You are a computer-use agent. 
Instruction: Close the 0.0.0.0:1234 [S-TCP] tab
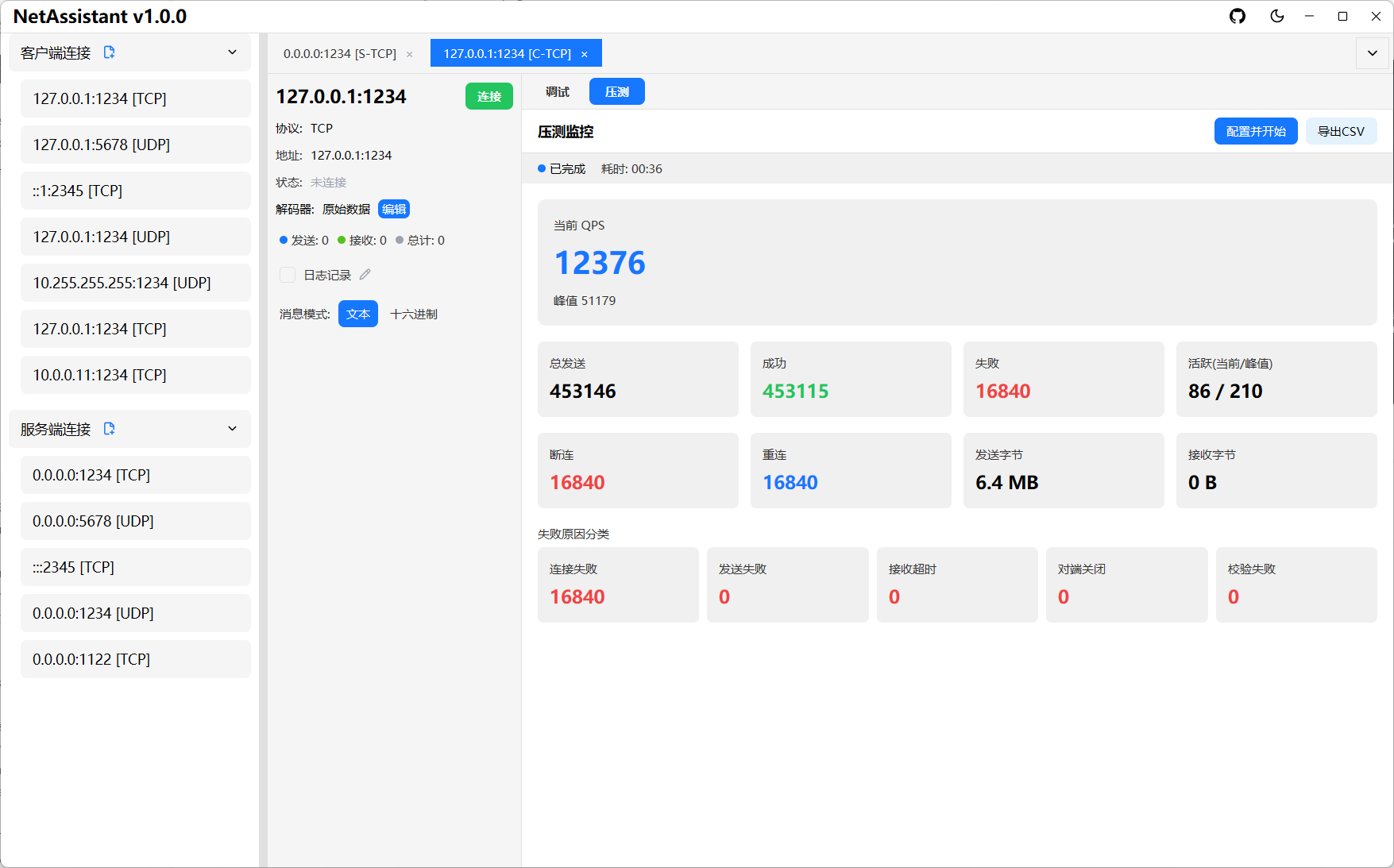pyautogui.click(x=410, y=54)
